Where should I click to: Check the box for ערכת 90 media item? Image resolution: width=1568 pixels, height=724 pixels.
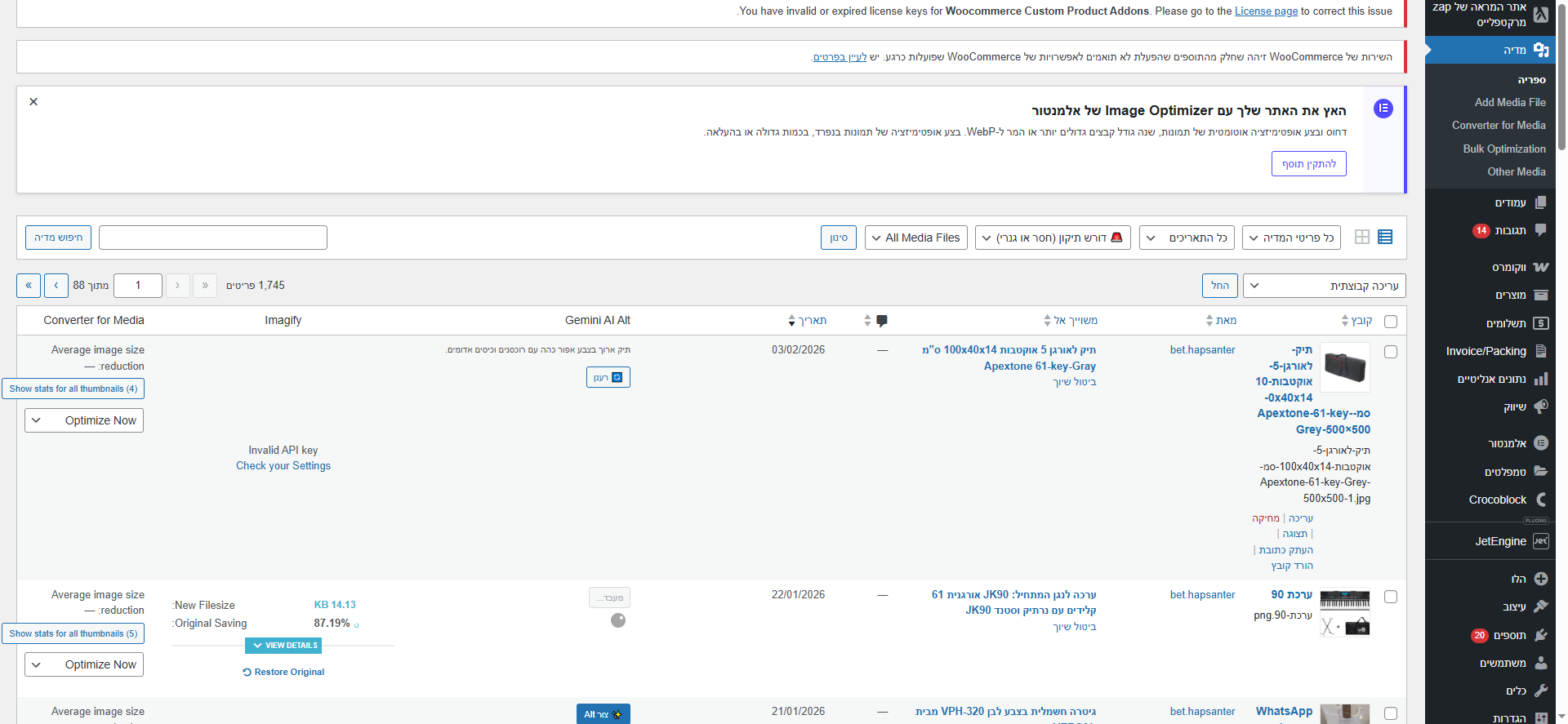[1391, 597]
